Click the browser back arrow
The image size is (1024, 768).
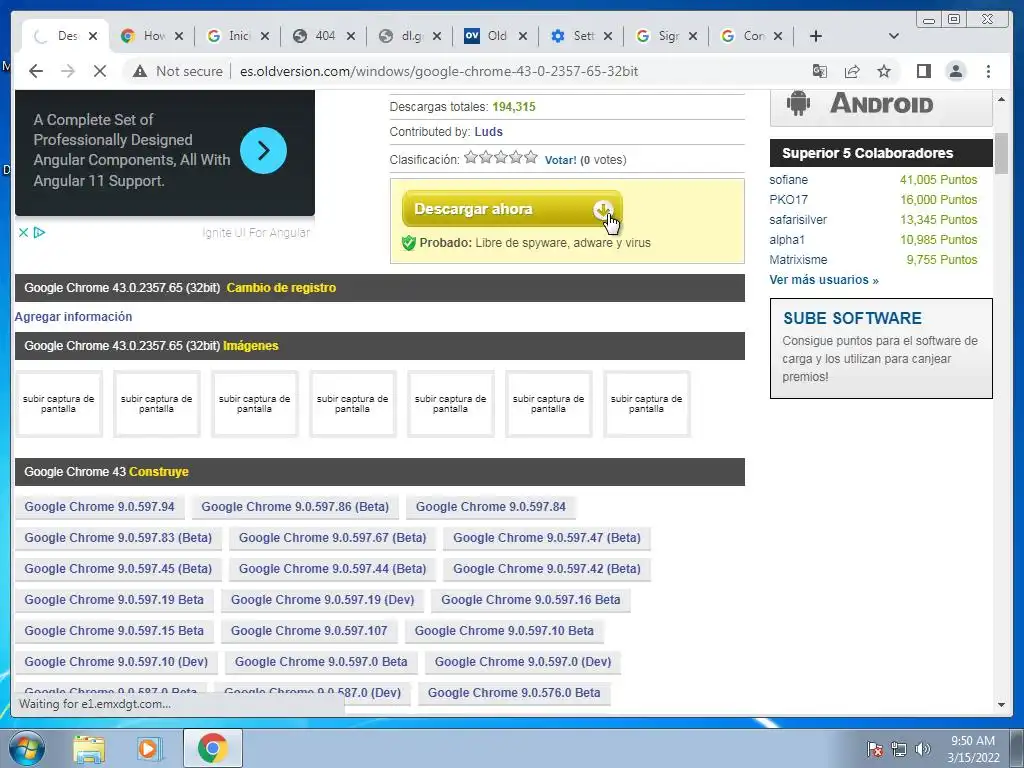36,71
